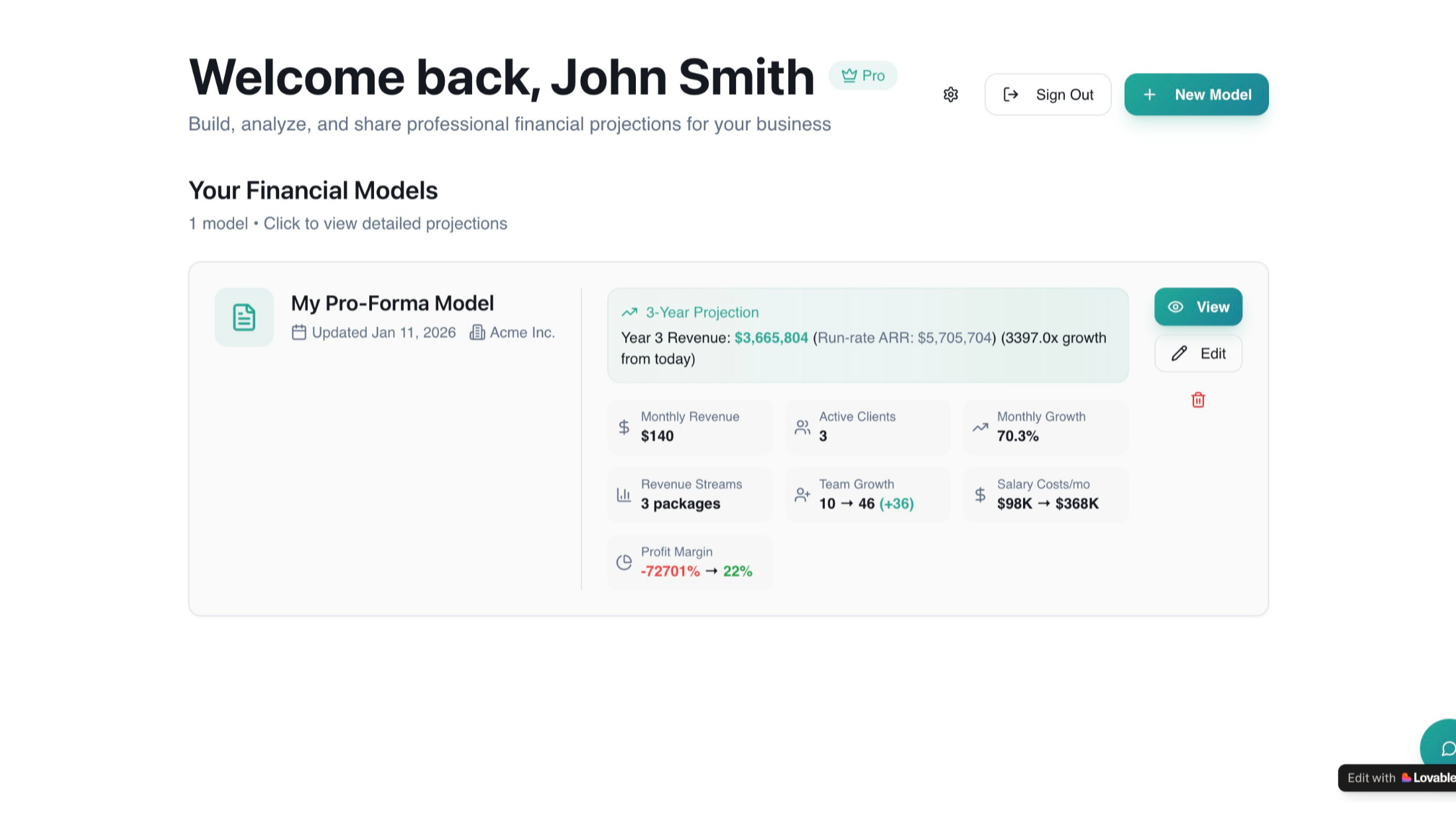
Task: Click the add-user icon beside Team Growth
Action: [802, 495]
